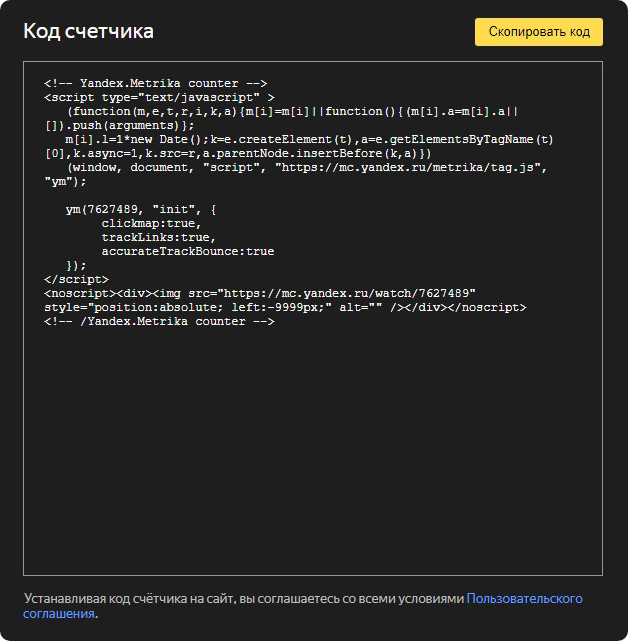Click the script type text/javascript line

[x=159, y=98]
